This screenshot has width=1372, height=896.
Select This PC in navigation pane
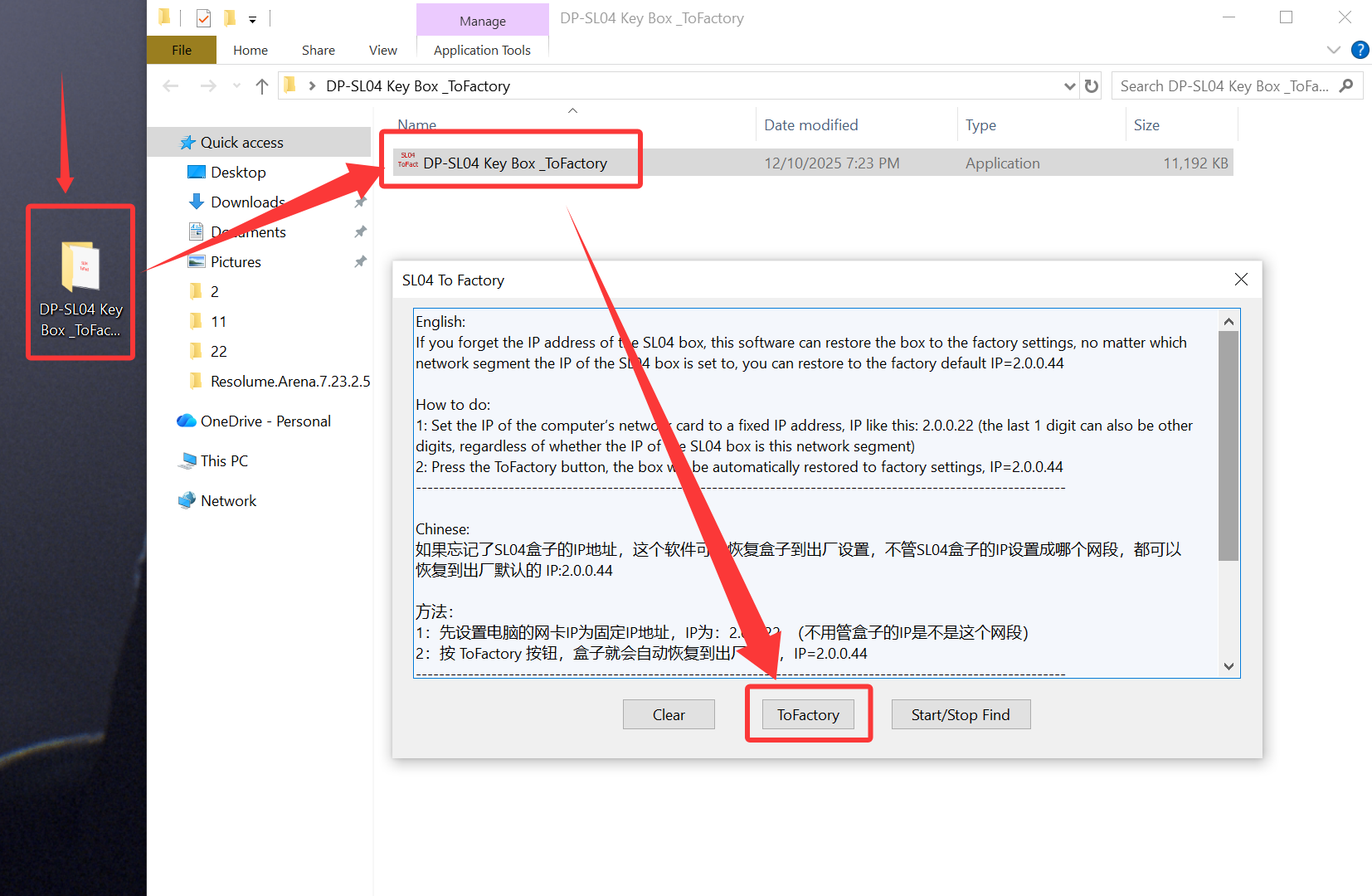pyautogui.click(x=224, y=461)
